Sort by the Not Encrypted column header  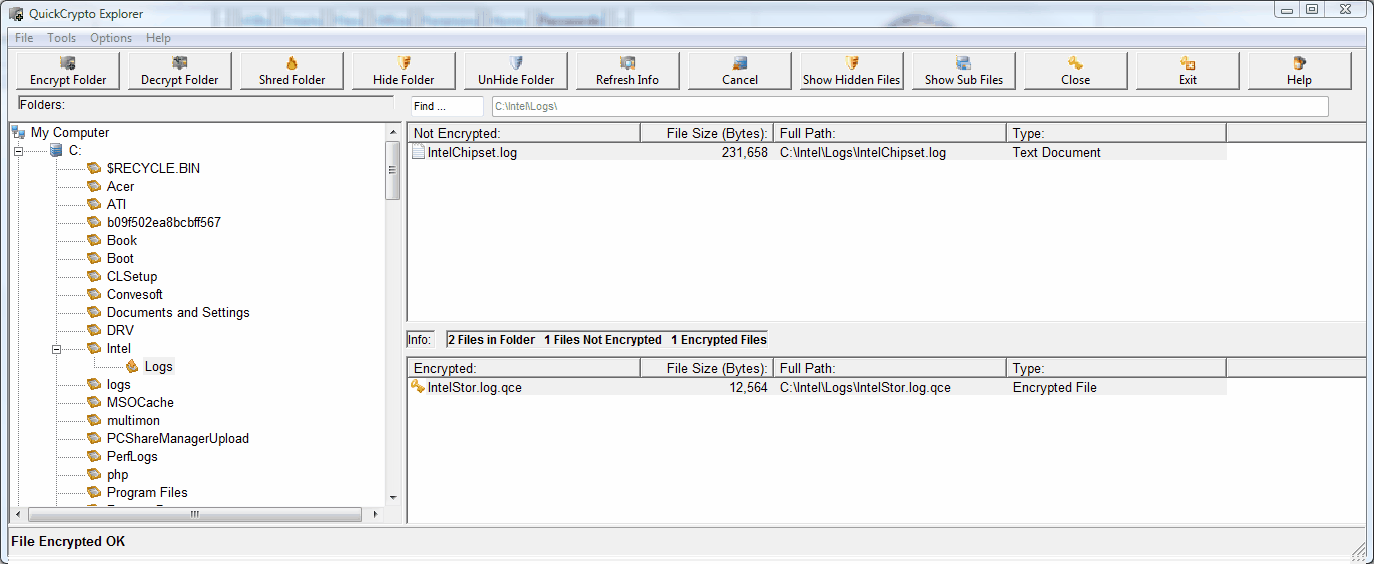524,133
